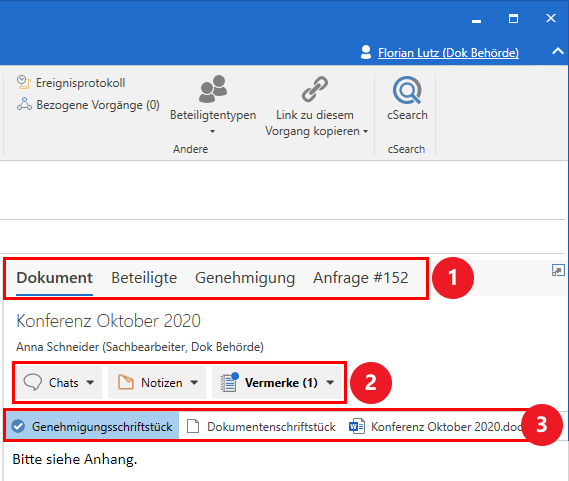Expand the Vermerke (1) dropdown arrow
This screenshot has width=569, height=481.
[x=330, y=383]
